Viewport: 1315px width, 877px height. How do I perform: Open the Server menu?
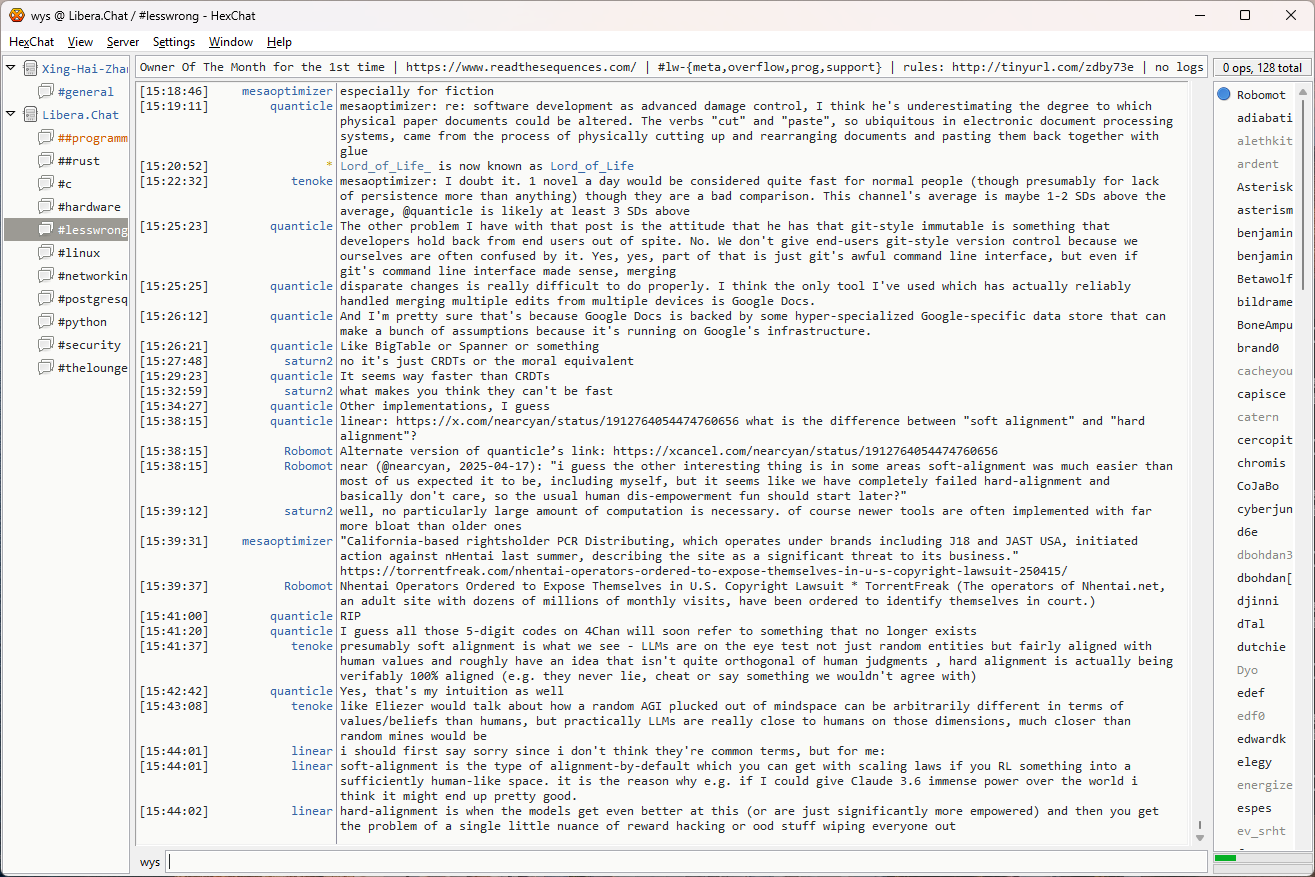point(123,42)
